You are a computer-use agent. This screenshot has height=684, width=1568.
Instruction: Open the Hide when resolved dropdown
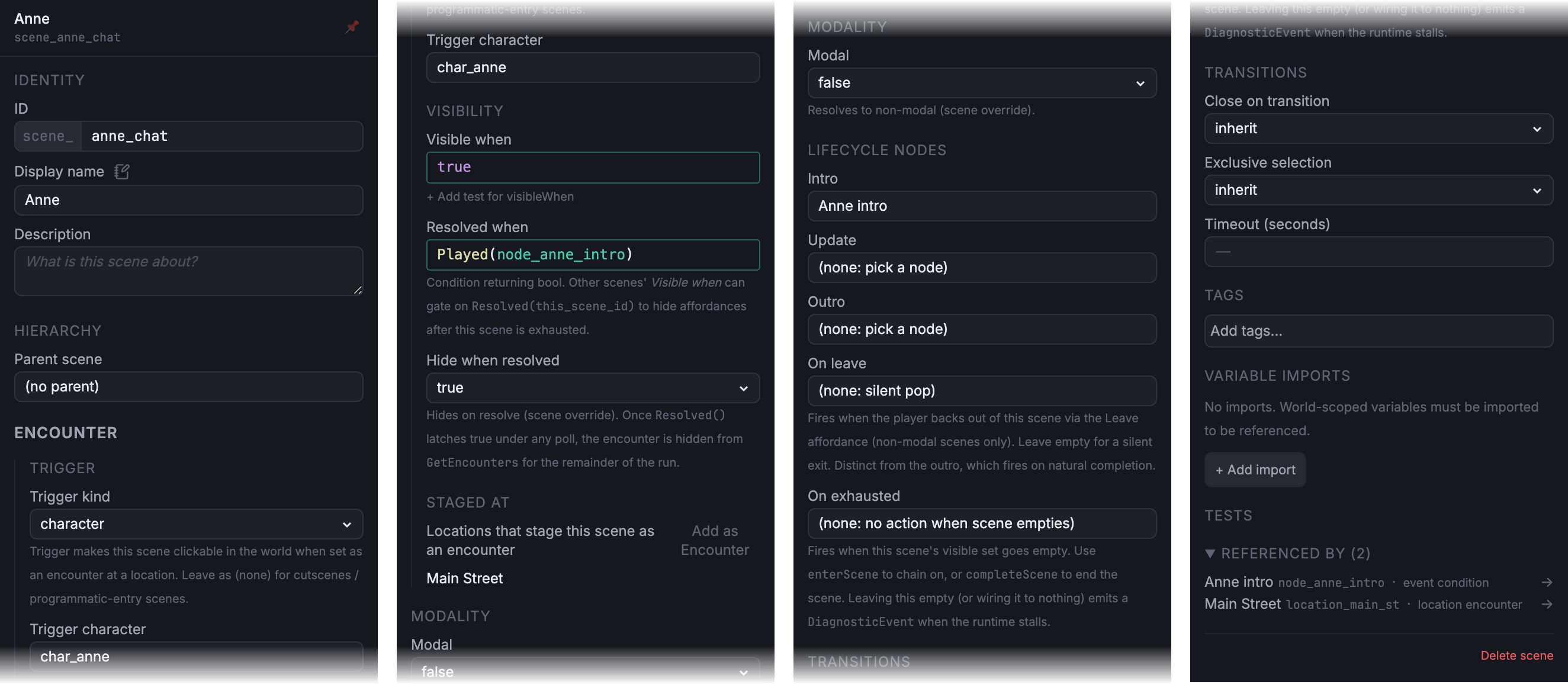click(x=593, y=388)
